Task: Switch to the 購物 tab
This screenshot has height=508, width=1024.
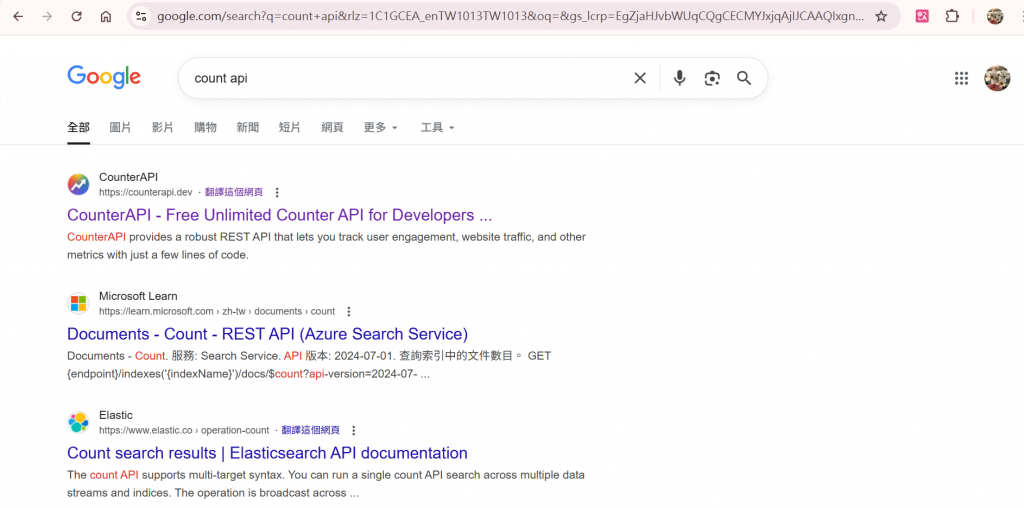Action: (x=205, y=128)
